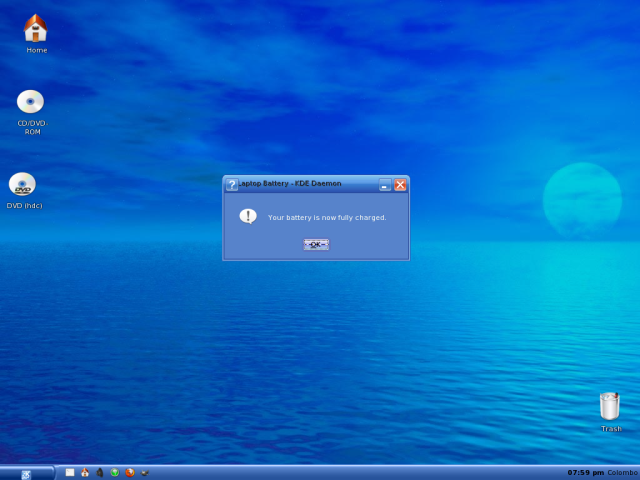The image size is (640, 480).
Task: Select the DVD (hdc) desktop icon
Action: (23, 191)
